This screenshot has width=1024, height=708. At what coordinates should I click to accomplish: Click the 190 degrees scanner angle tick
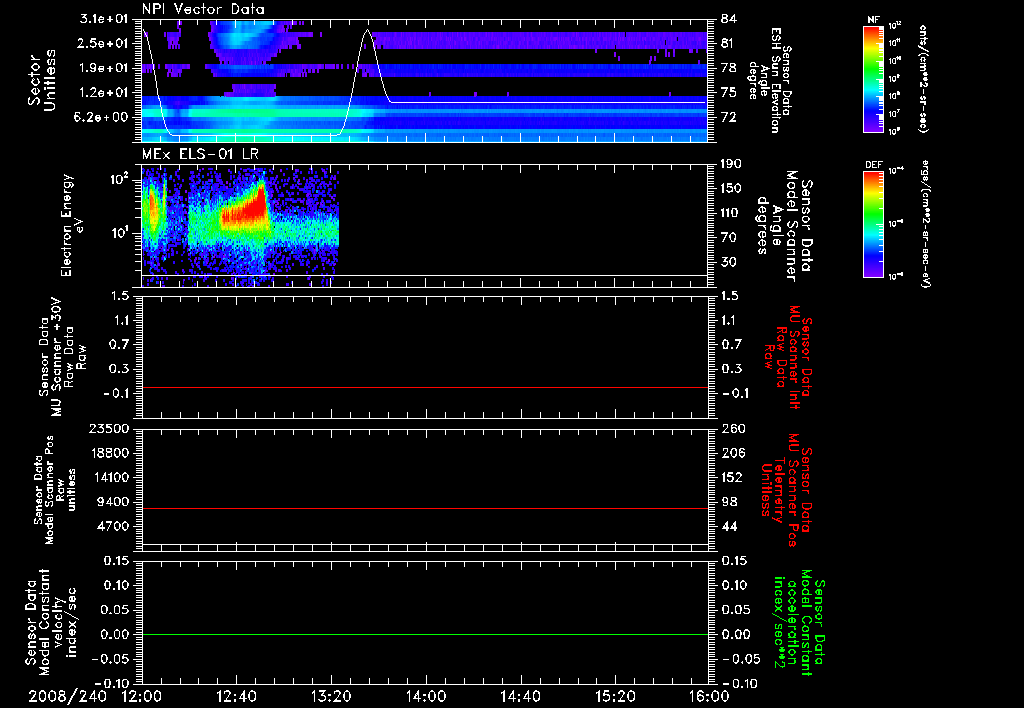731,164
